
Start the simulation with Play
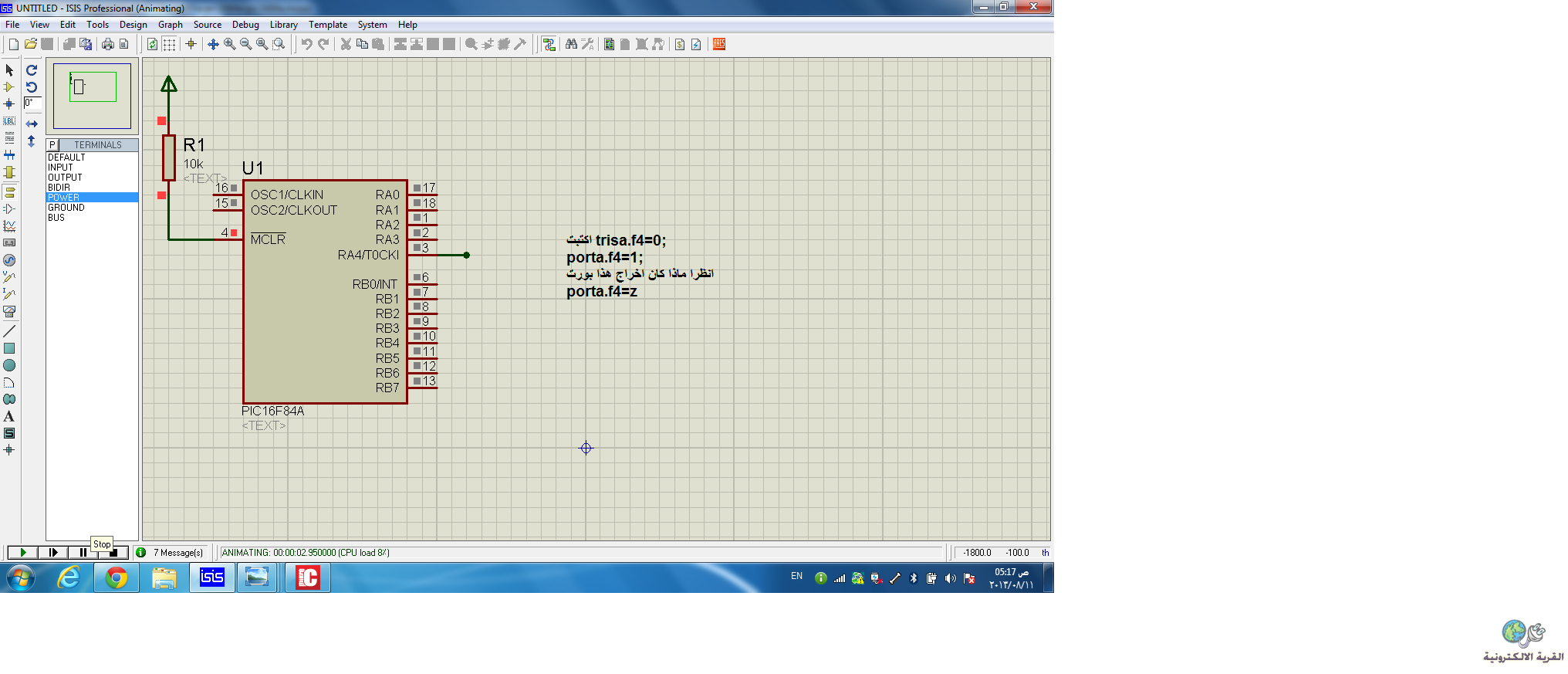click(x=23, y=553)
